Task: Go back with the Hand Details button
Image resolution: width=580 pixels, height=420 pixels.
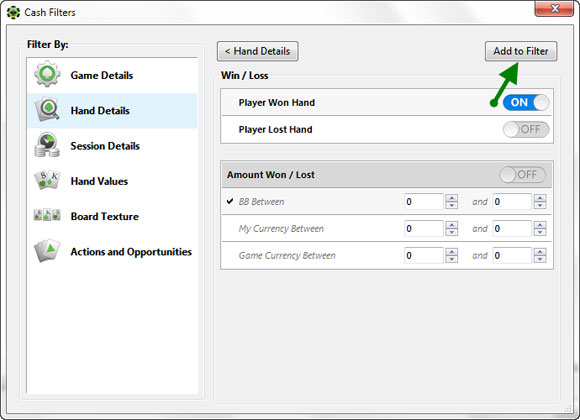Action: tap(257, 51)
